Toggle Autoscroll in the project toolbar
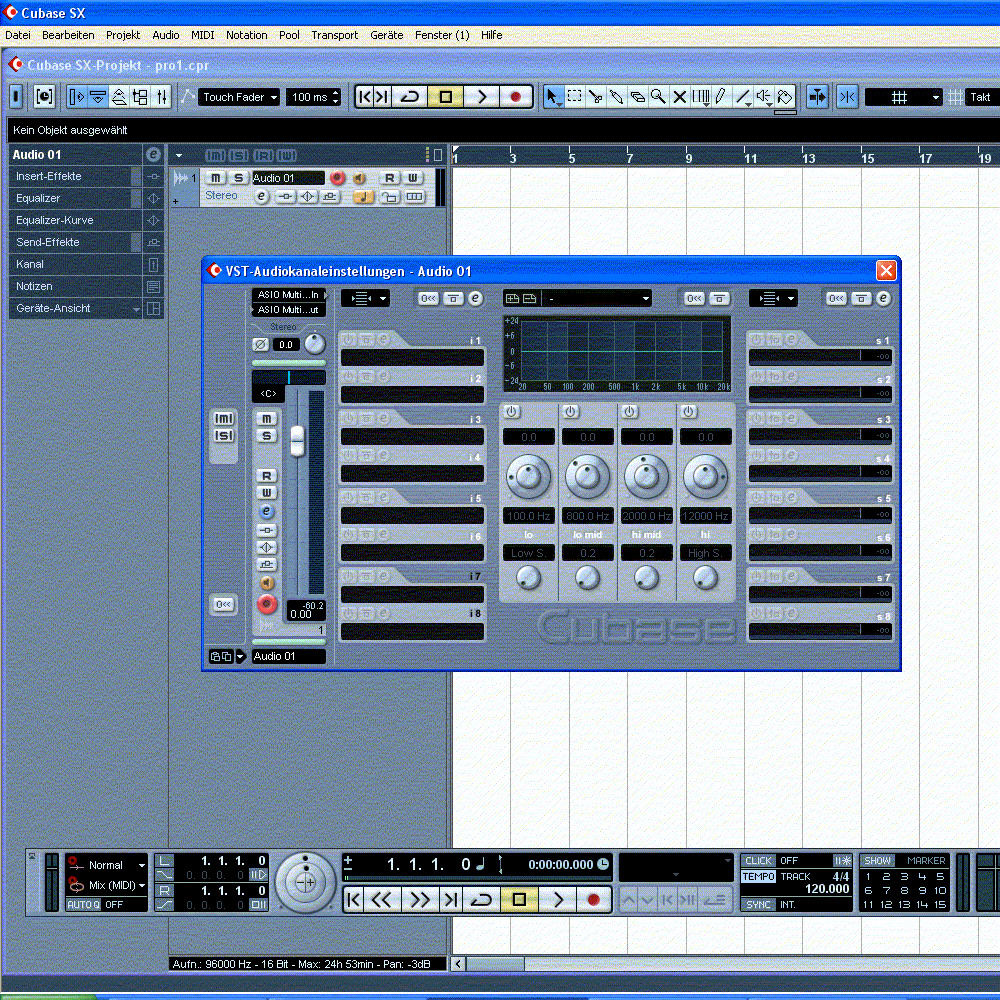 [x=817, y=97]
